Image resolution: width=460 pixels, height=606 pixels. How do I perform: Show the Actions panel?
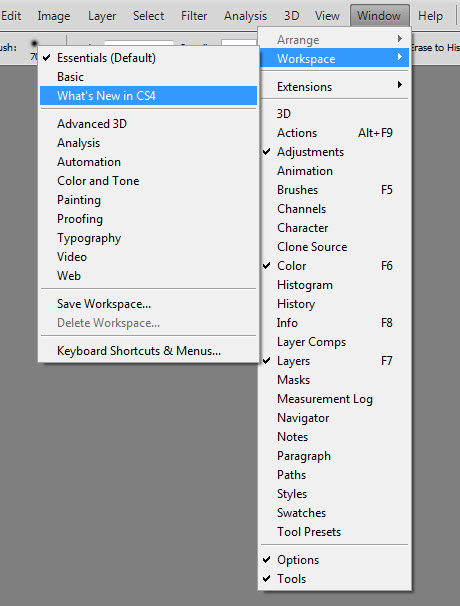coord(334,133)
